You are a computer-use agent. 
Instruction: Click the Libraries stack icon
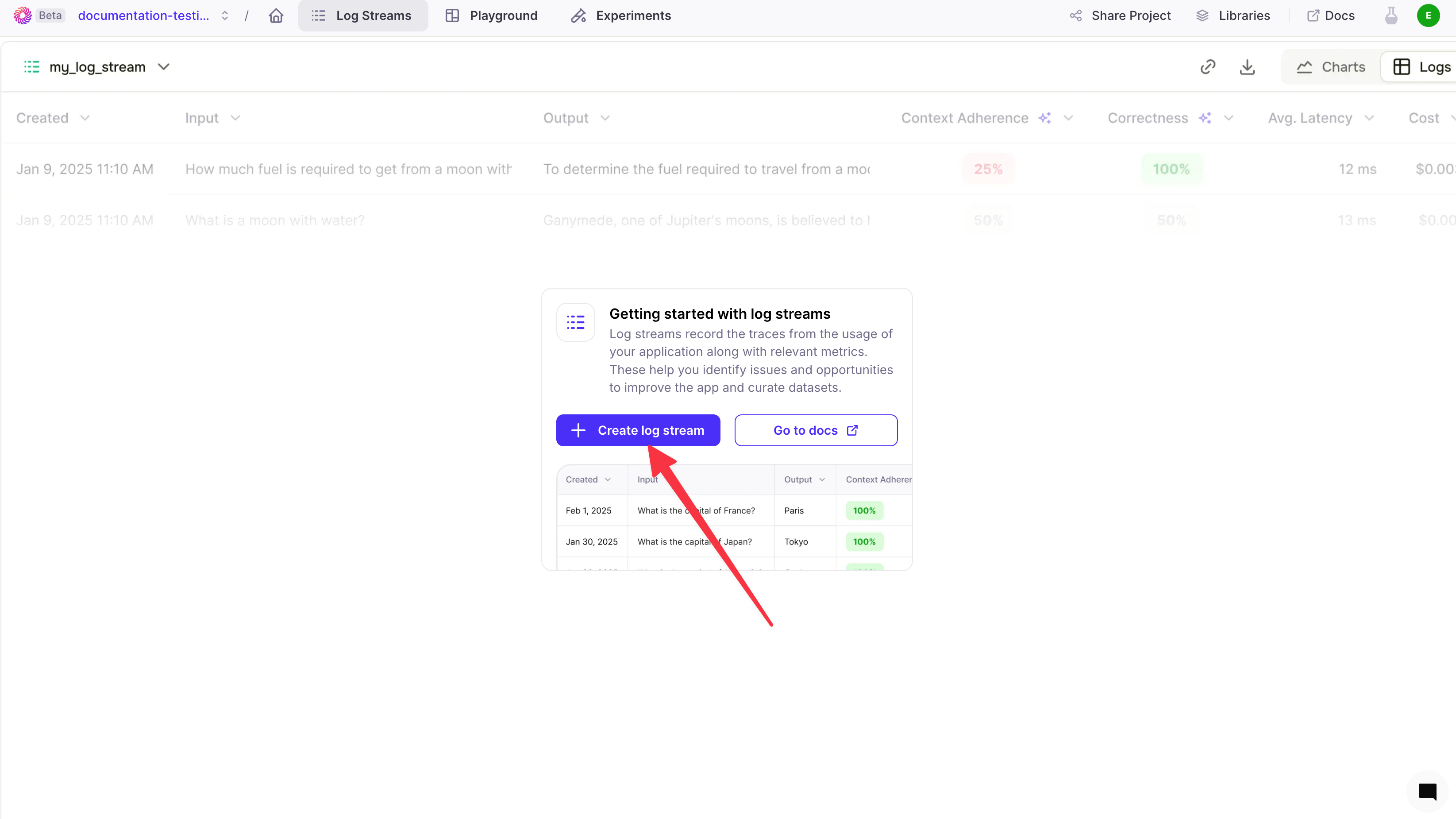pyautogui.click(x=1202, y=16)
